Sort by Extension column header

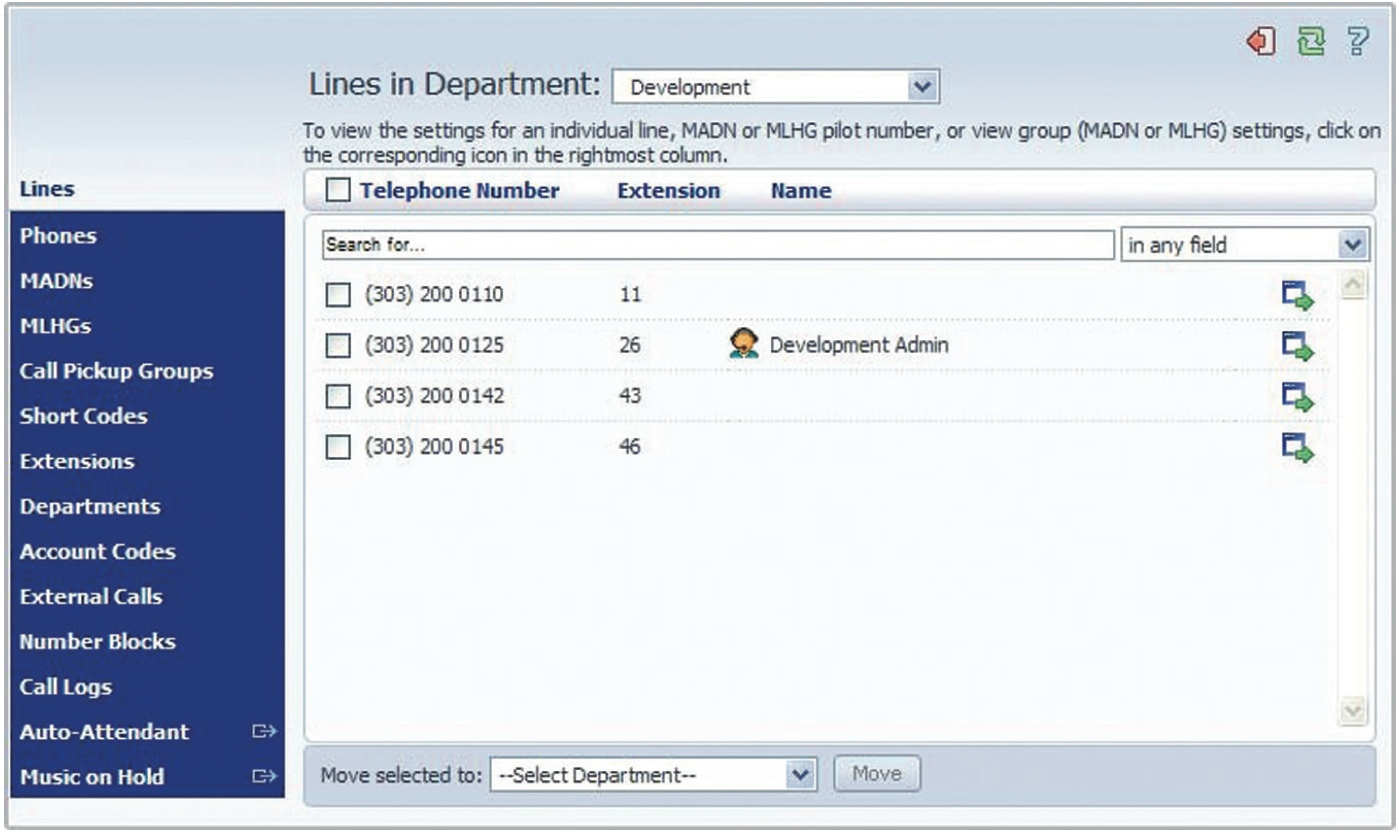click(669, 190)
